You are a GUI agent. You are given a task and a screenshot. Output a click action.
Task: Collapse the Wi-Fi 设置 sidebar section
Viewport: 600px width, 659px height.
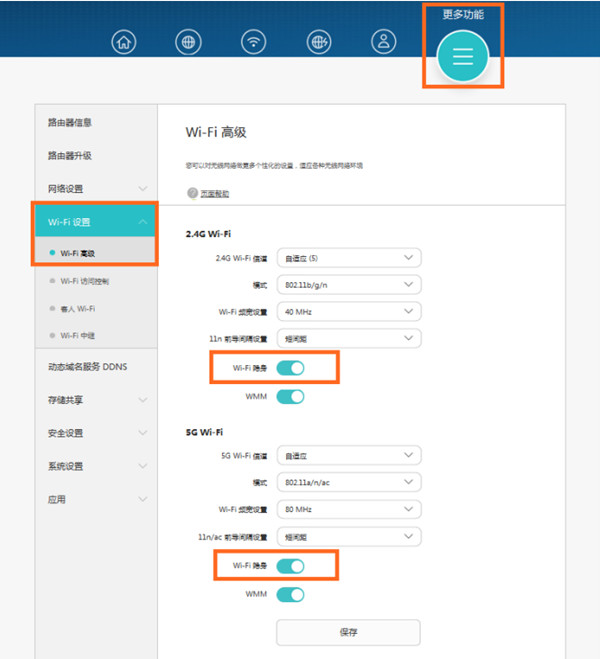coord(96,221)
